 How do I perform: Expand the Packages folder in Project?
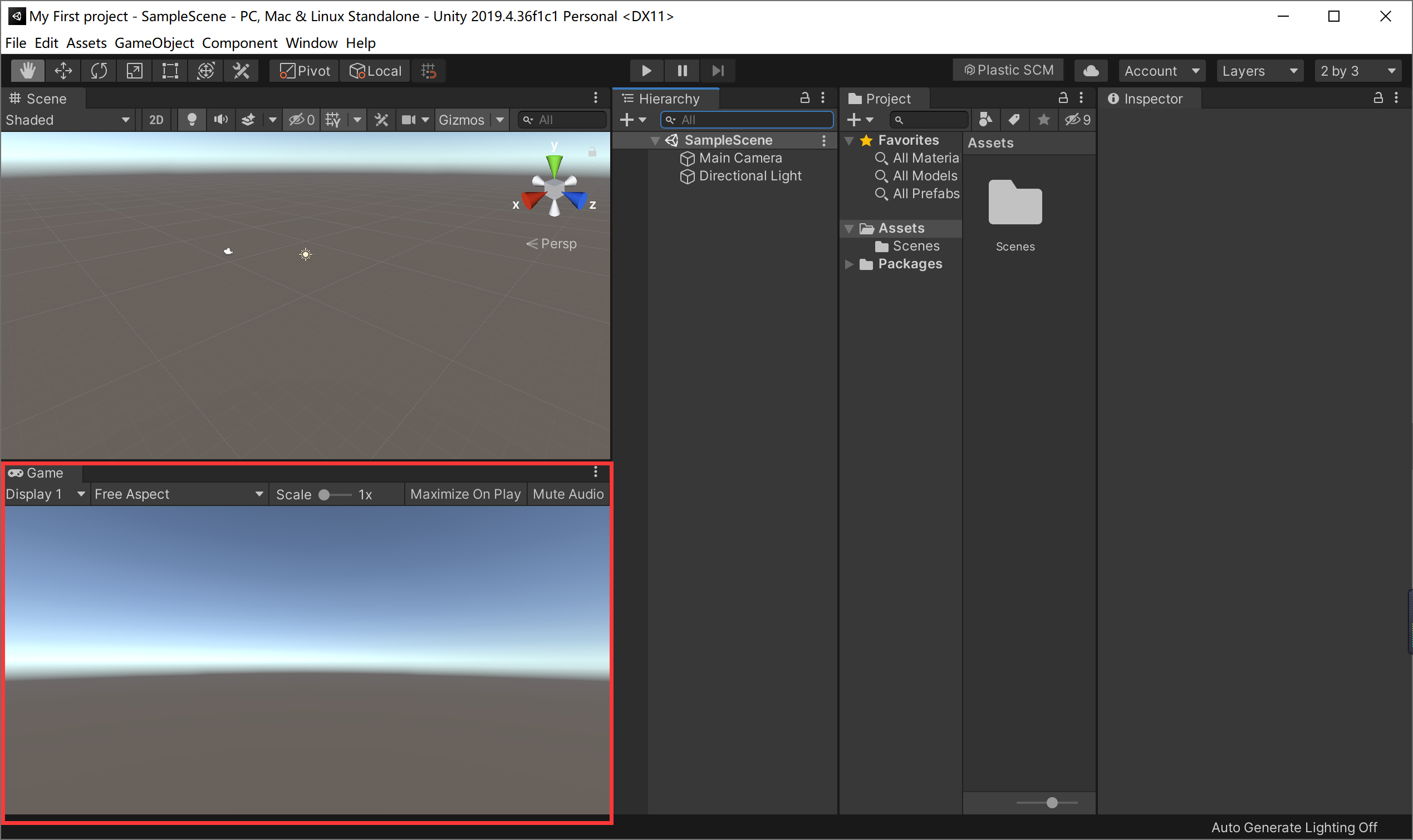pyautogui.click(x=849, y=264)
